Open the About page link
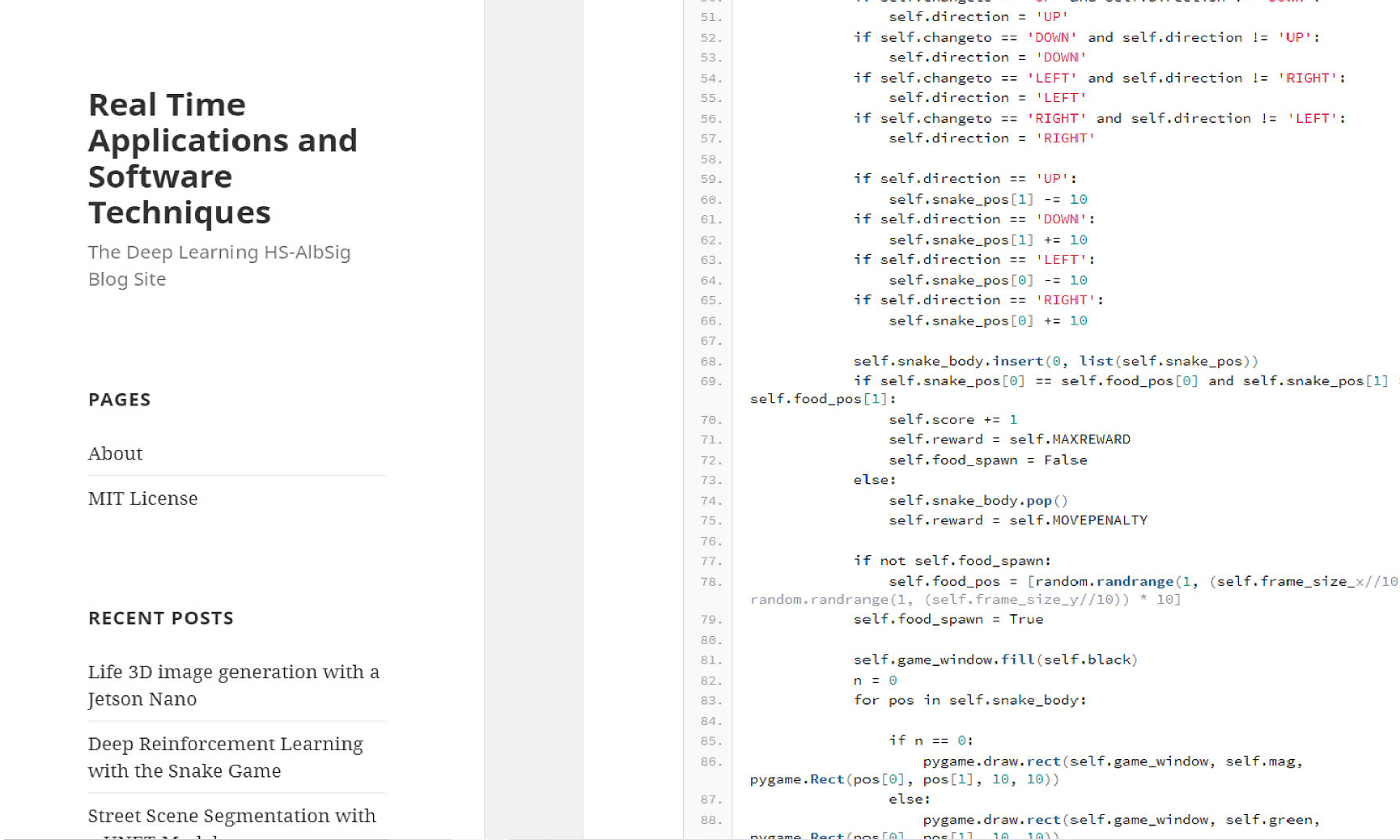 [x=115, y=453]
